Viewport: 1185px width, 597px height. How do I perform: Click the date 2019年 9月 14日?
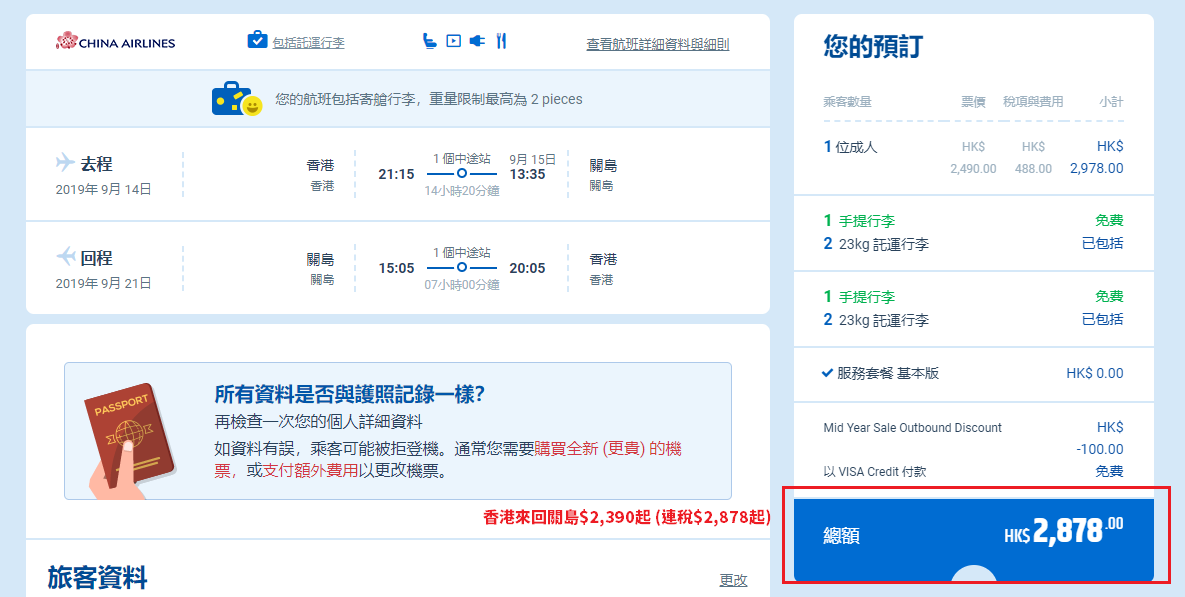click(104, 190)
